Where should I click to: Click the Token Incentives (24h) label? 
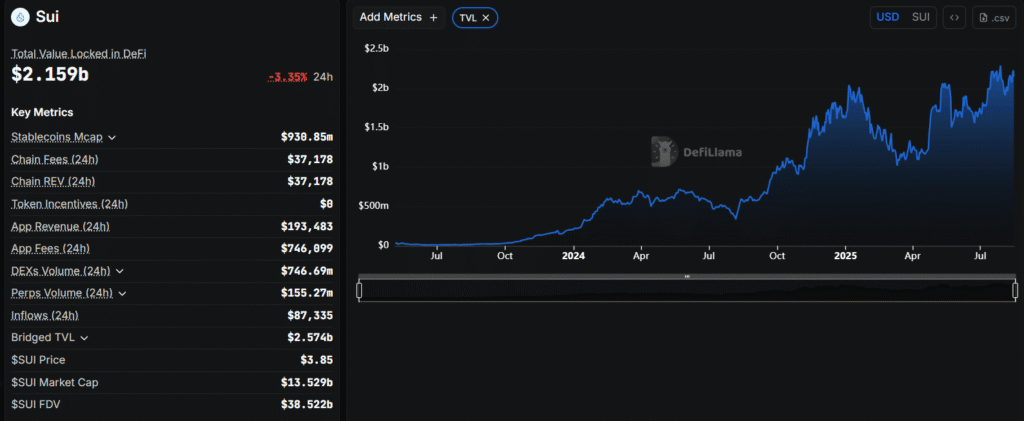(x=69, y=204)
